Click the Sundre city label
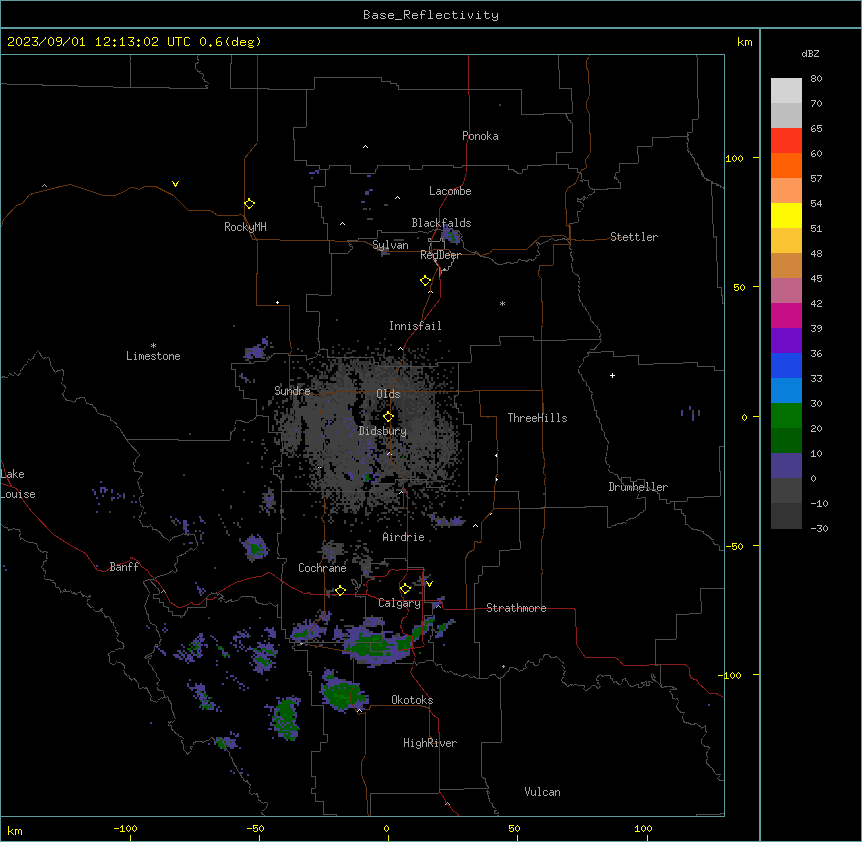 tap(292, 391)
